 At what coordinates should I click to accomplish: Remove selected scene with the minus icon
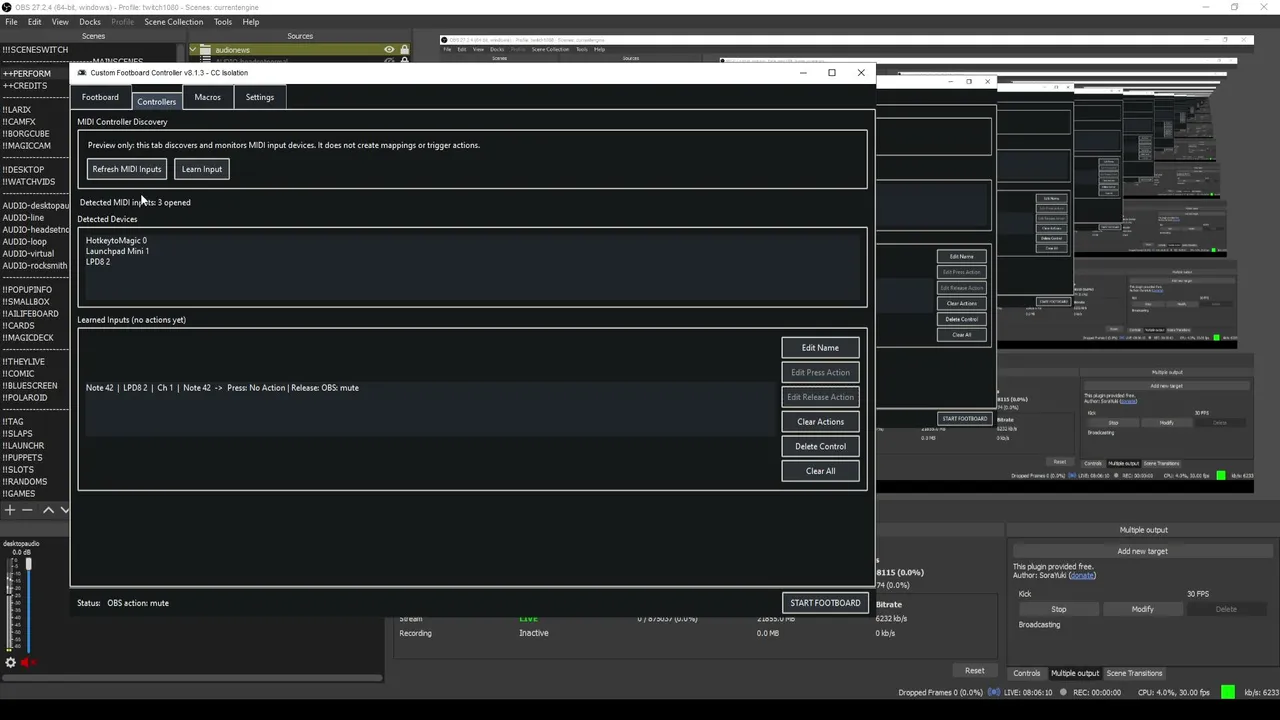(28, 510)
